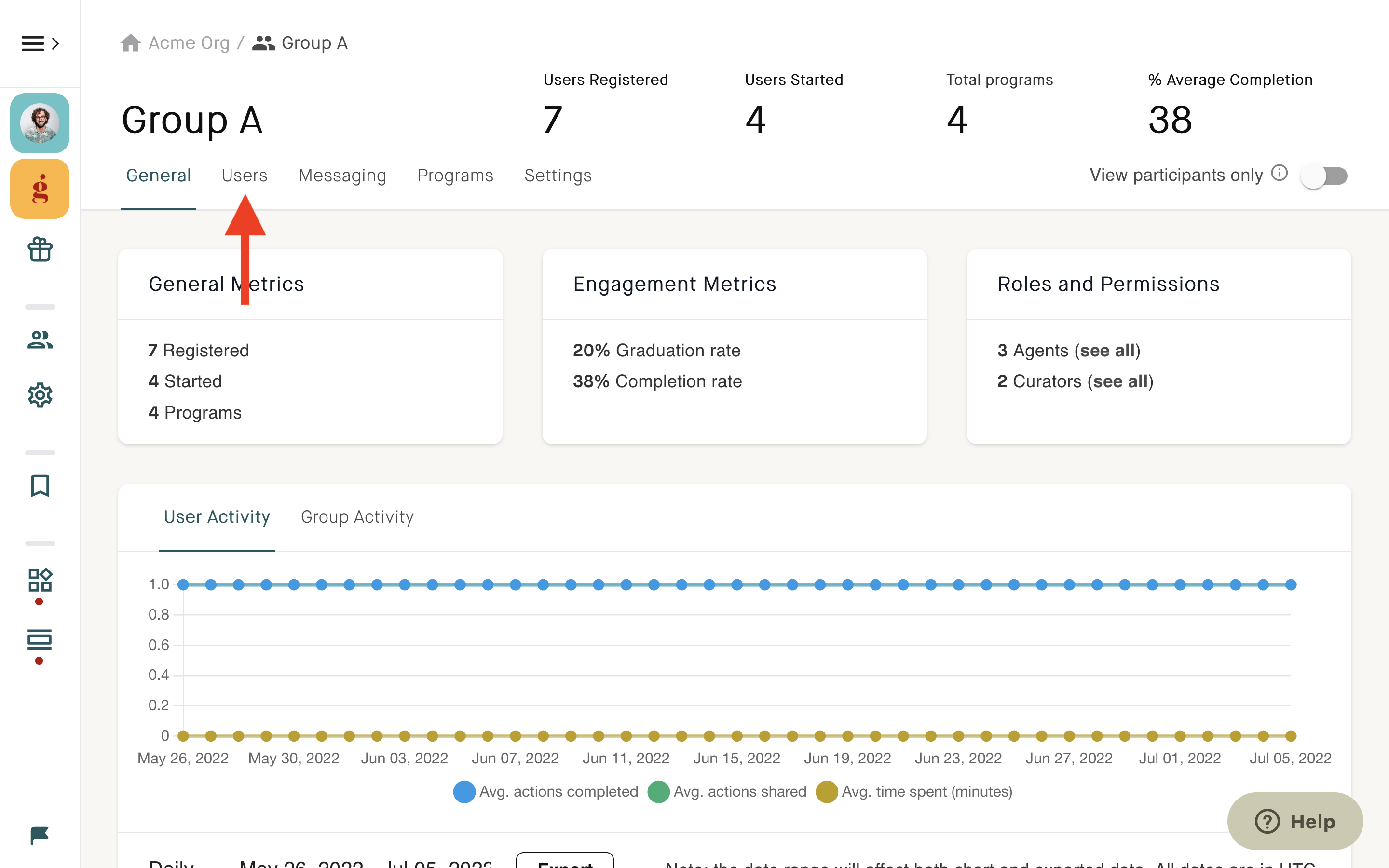Image resolution: width=1389 pixels, height=868 pixels.
Task: Open the settings gear icon in sidebar
Action: click(x=40, y=395)
